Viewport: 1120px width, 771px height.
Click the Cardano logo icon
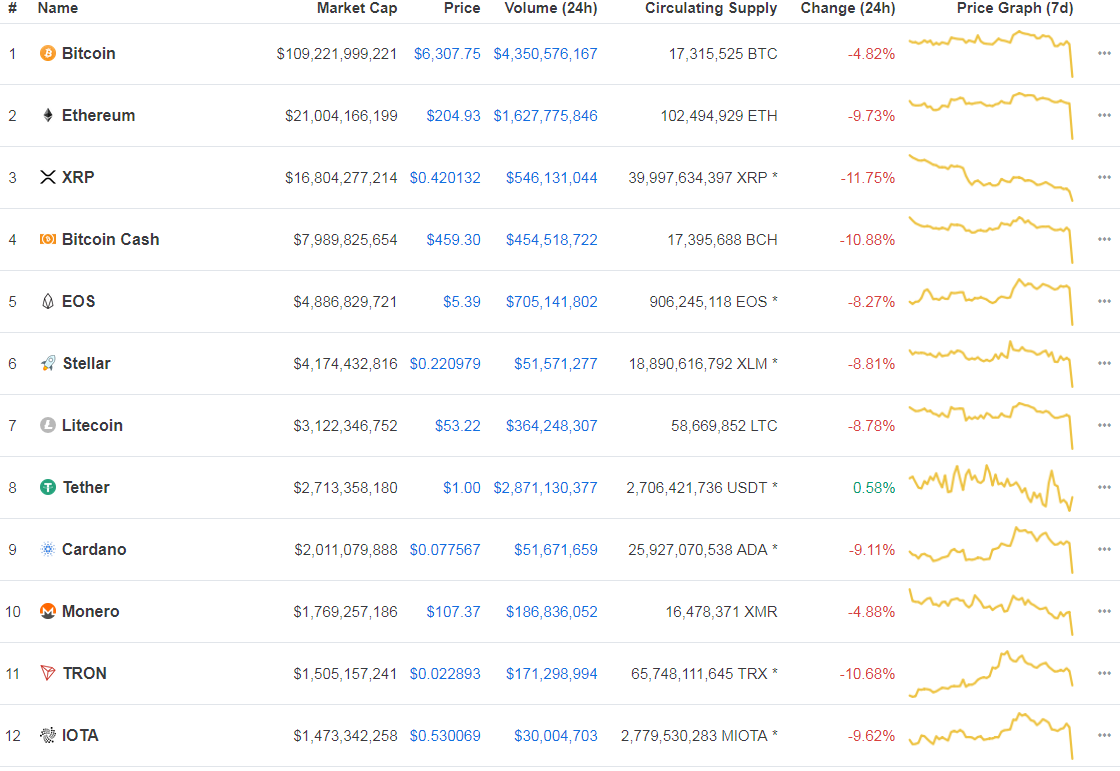tap(48, 549)
